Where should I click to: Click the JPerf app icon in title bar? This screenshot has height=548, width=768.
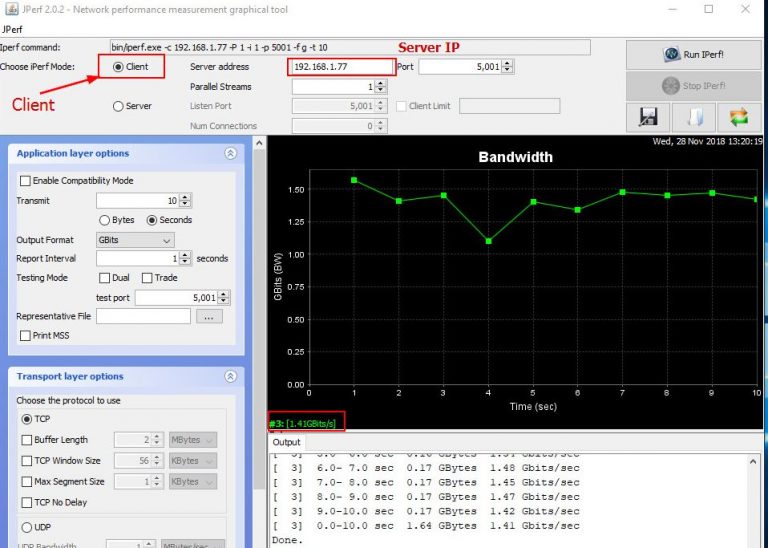point(11,9)
